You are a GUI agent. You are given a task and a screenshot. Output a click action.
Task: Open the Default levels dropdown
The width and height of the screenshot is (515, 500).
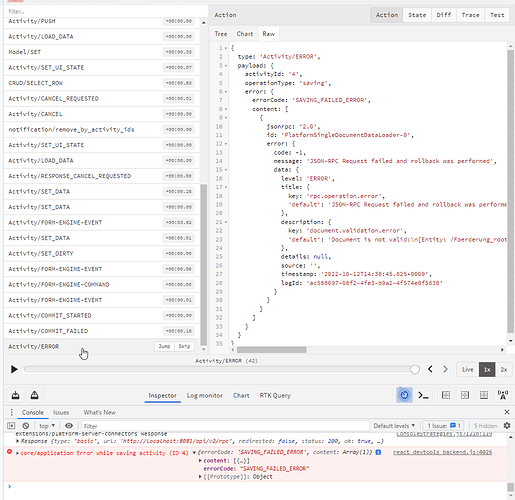394,426
